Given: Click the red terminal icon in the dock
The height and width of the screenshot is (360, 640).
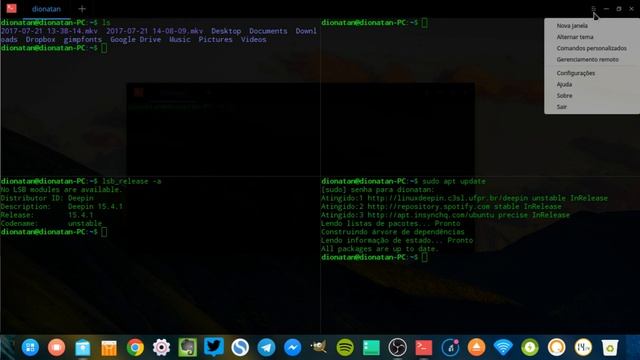Looking at the screenshot, I should coord(424,348).
